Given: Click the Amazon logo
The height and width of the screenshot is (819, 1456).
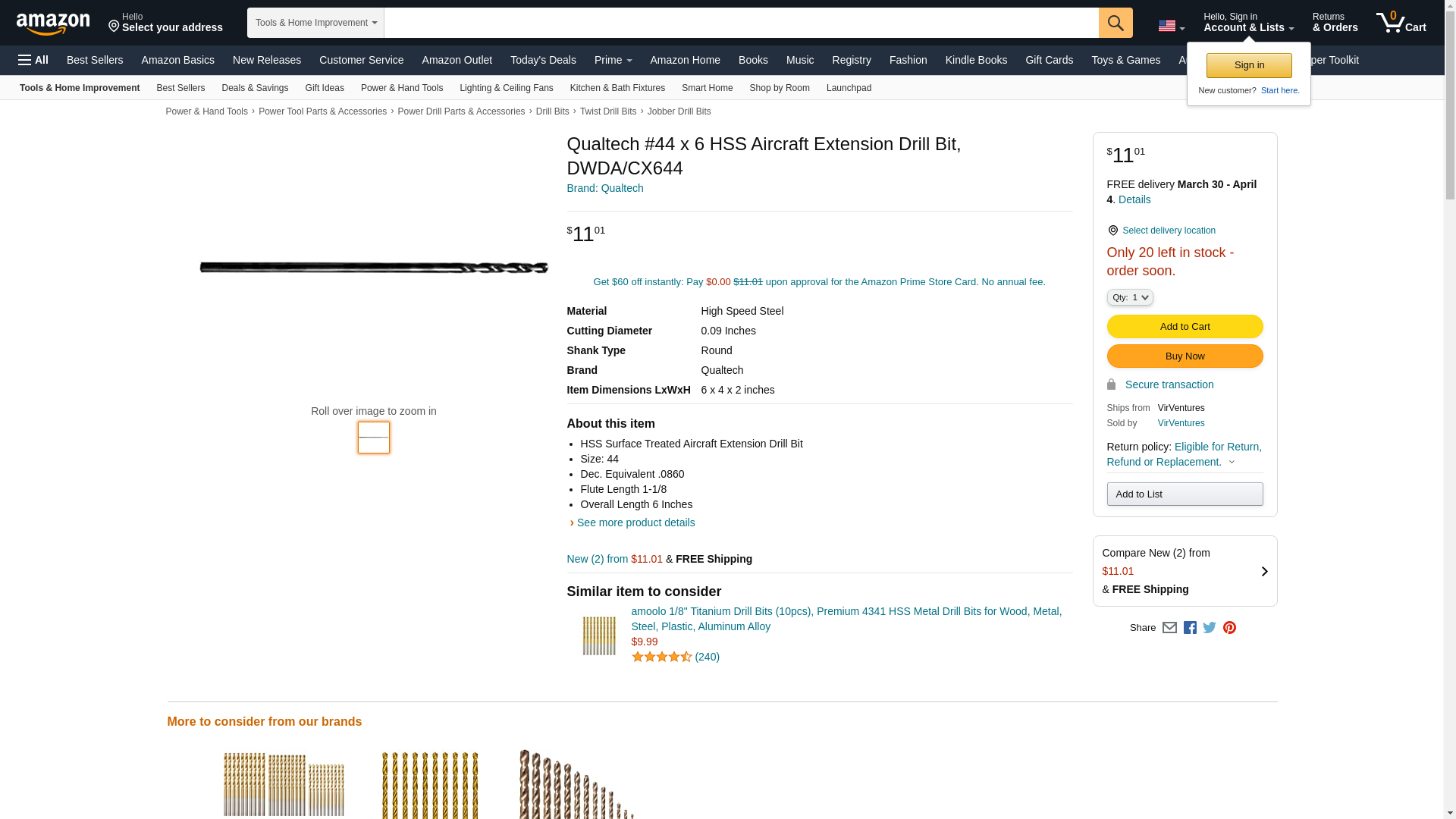Looking at the screenshot, I should (53, 24).
